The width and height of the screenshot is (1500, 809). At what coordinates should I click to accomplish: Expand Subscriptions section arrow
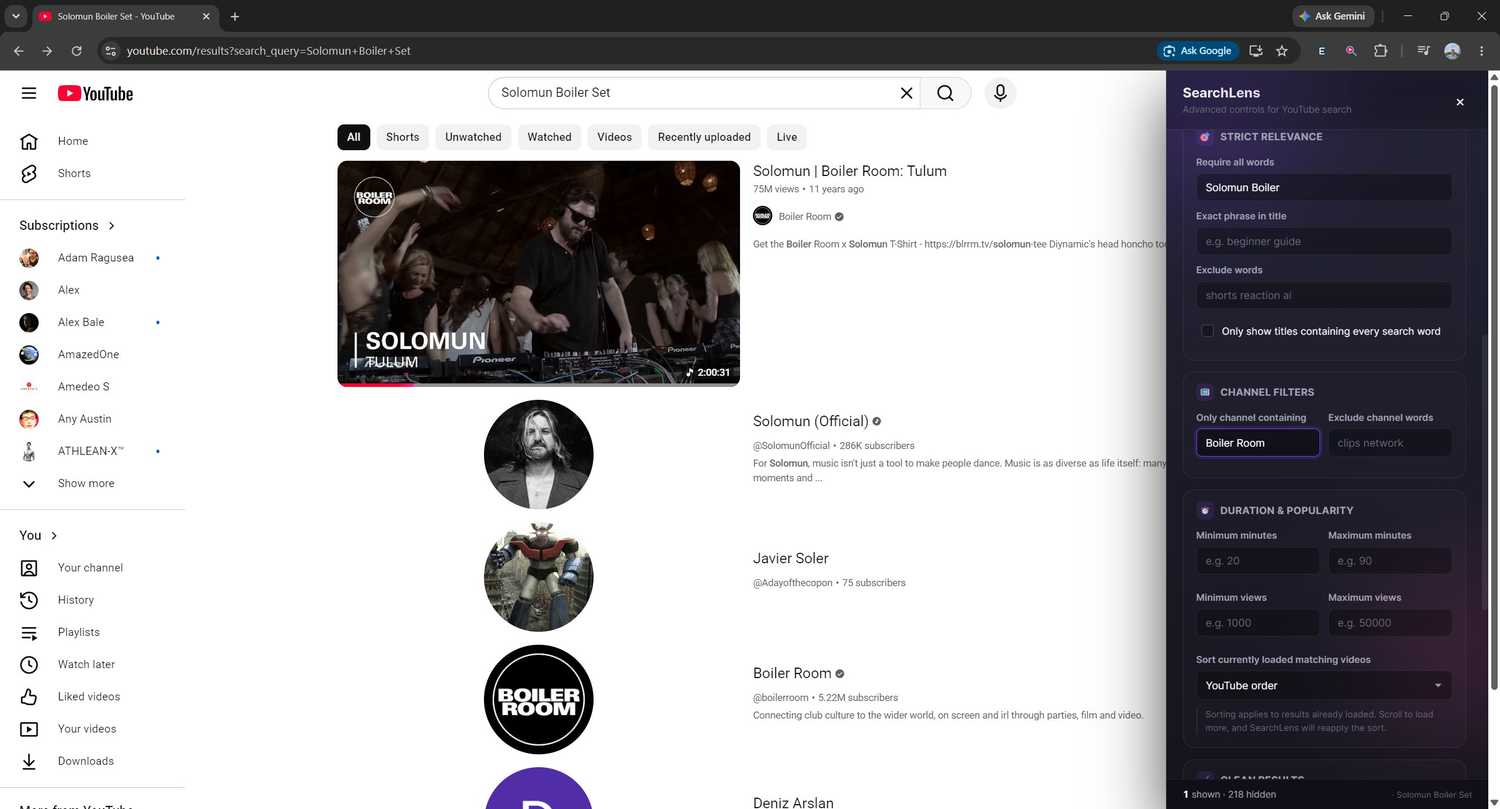tap(111, 226)
